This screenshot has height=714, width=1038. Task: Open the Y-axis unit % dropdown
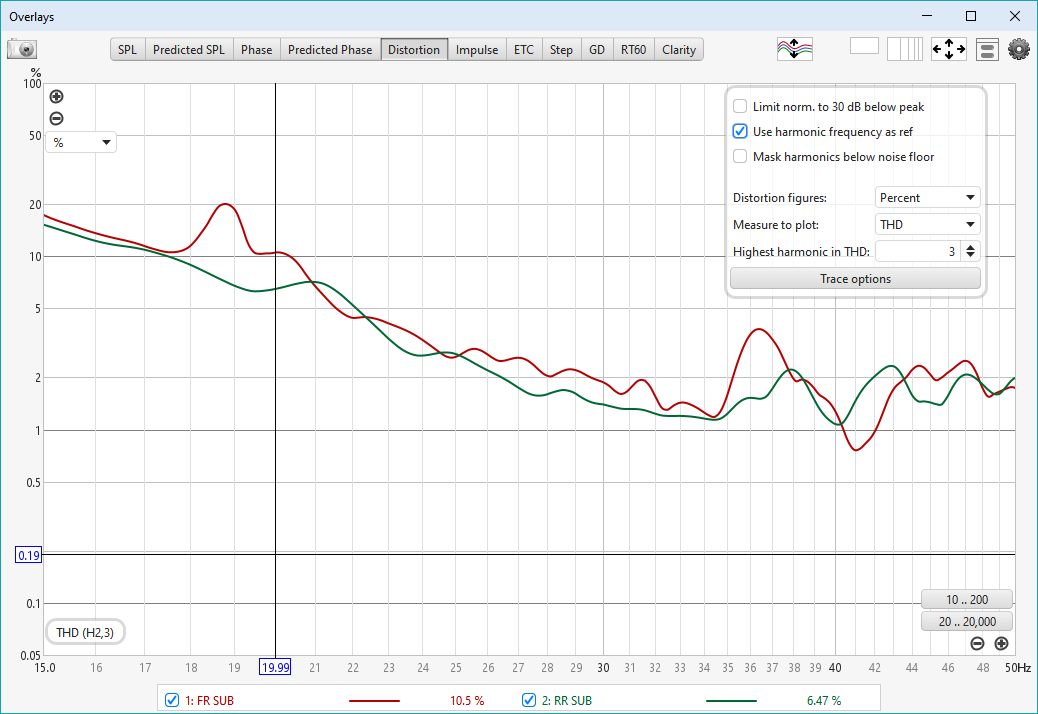(81, 142)
